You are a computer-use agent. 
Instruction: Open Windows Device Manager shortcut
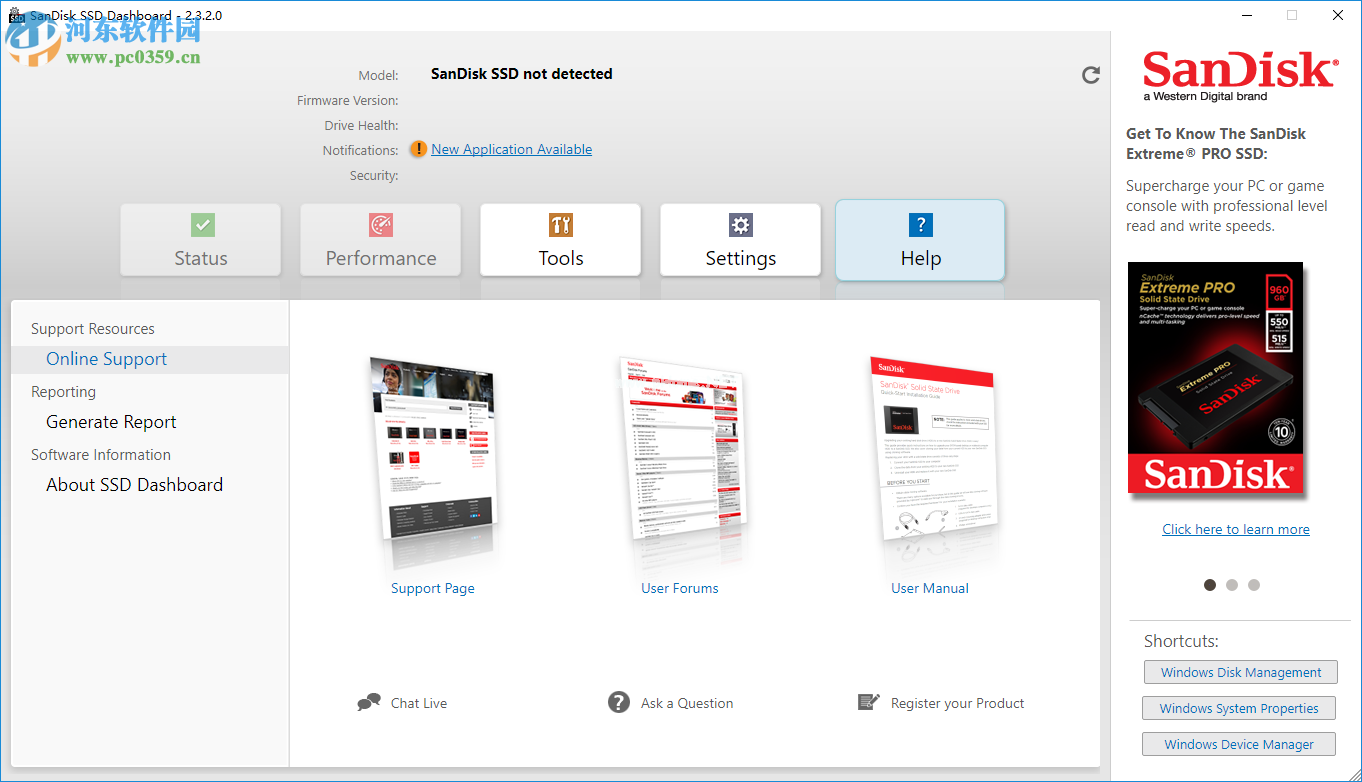1239,744
